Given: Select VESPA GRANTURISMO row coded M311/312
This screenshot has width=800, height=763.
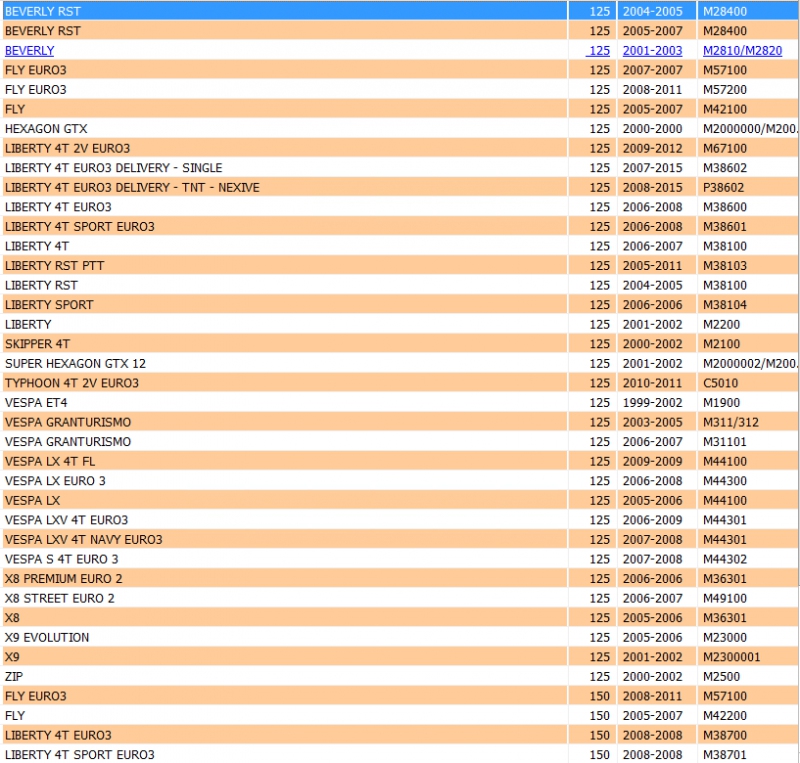Looking at the screenshot, I should tap(400, 422).
